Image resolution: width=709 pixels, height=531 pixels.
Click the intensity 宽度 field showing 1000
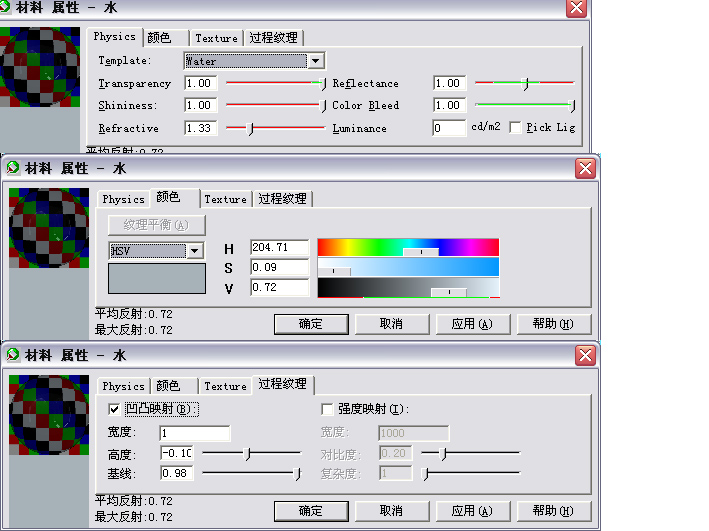pos(414,433)
